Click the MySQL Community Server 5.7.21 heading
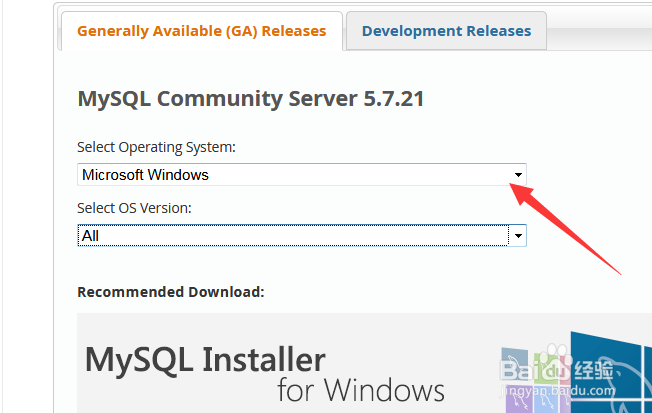 pos(251,99)
